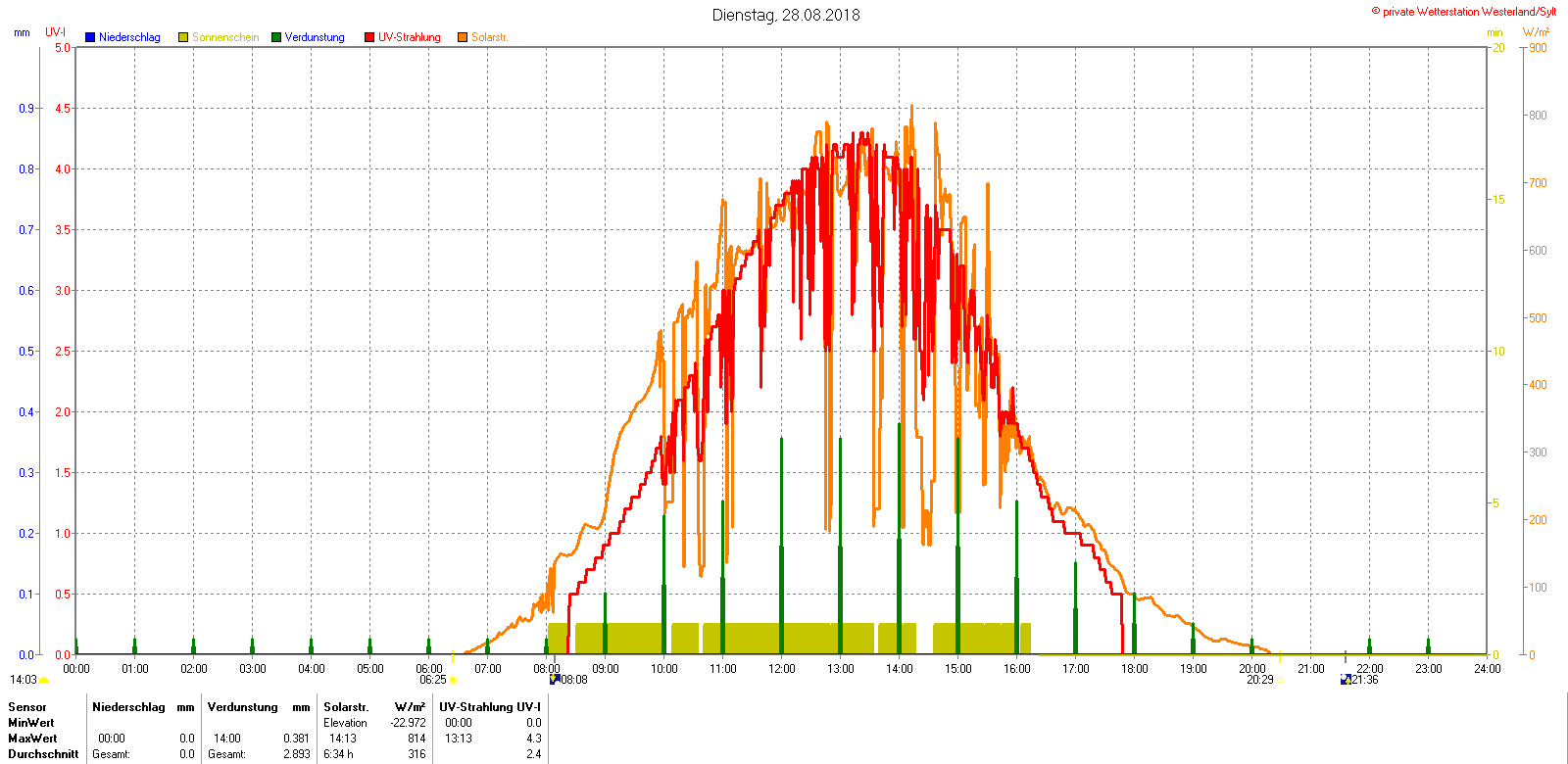Click the chart title Dienstag, 28.08.2018
1568x764 pixels.
coord(786,15)
